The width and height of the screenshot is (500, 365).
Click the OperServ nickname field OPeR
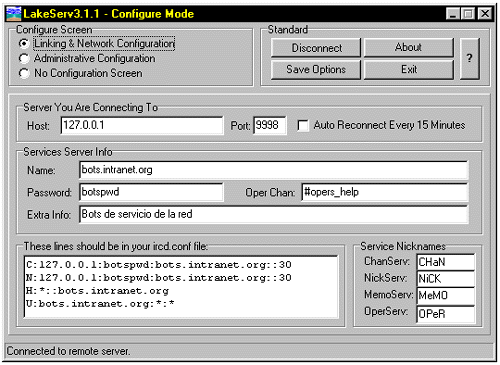click(446, 314)
